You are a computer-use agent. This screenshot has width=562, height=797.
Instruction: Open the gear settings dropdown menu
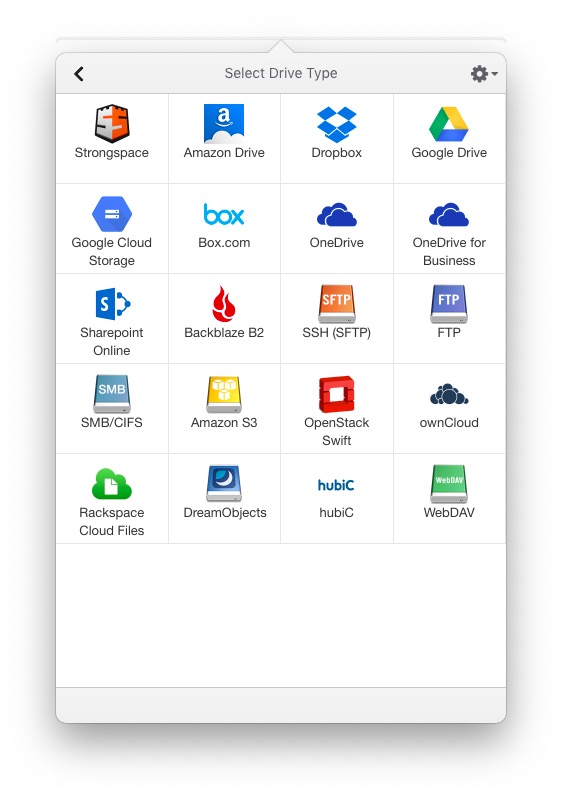click(484, 74)
